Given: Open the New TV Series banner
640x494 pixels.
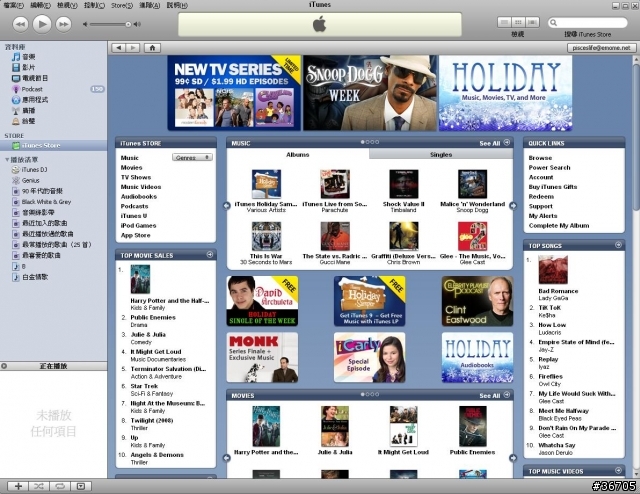Looking at the screenshot, I should pos(234,93).
